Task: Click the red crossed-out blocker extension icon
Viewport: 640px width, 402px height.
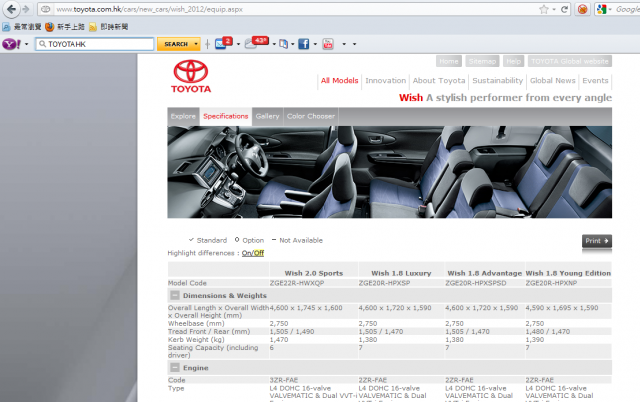Action: 582,9
